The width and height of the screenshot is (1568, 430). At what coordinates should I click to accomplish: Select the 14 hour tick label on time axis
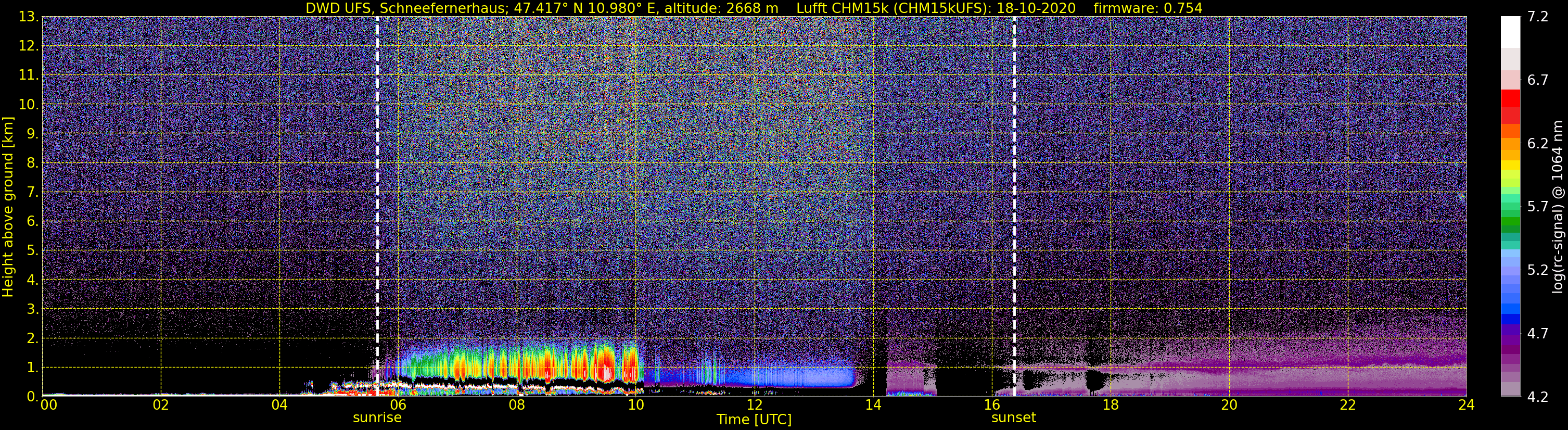(x=873, y=404)
